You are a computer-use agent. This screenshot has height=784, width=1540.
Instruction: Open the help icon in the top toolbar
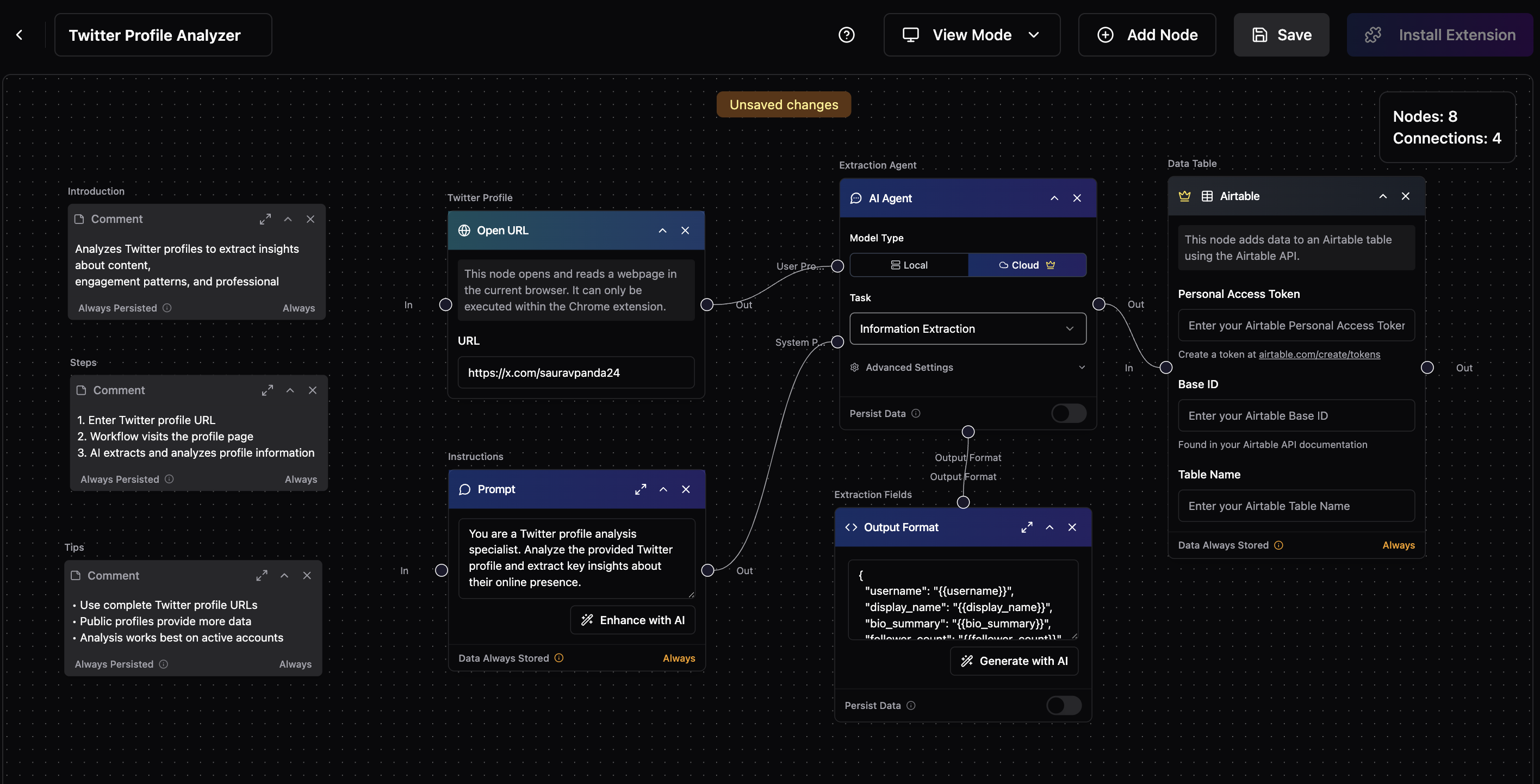[847, 35]
